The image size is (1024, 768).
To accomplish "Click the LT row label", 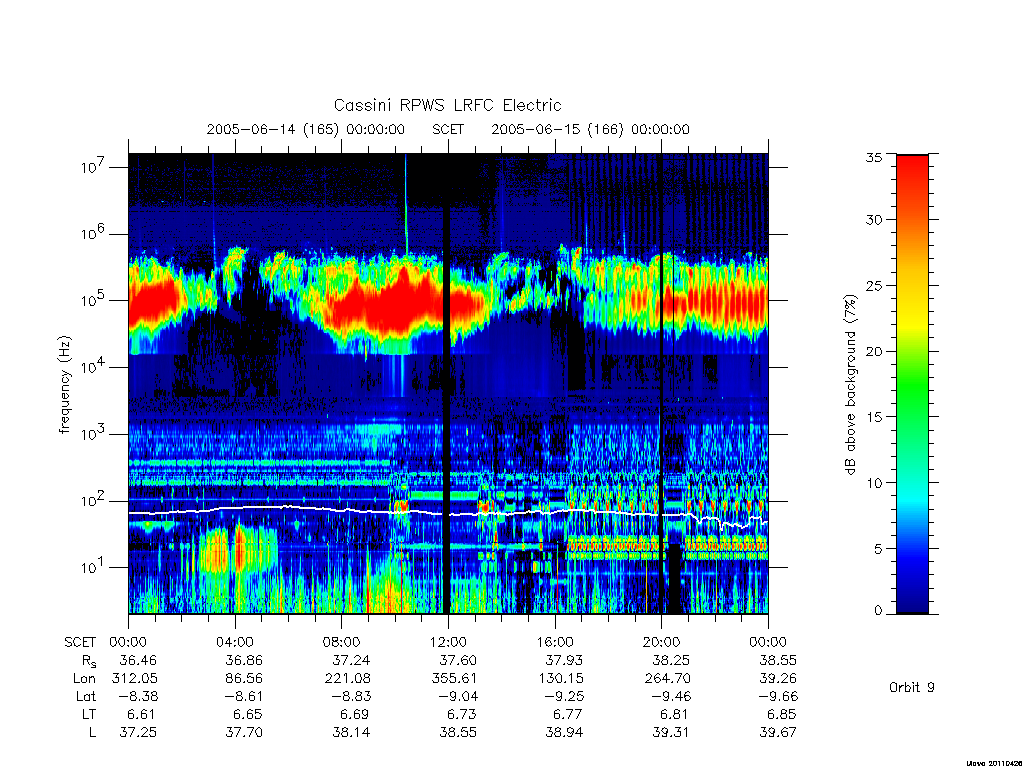I will click(x=89, y=714).
